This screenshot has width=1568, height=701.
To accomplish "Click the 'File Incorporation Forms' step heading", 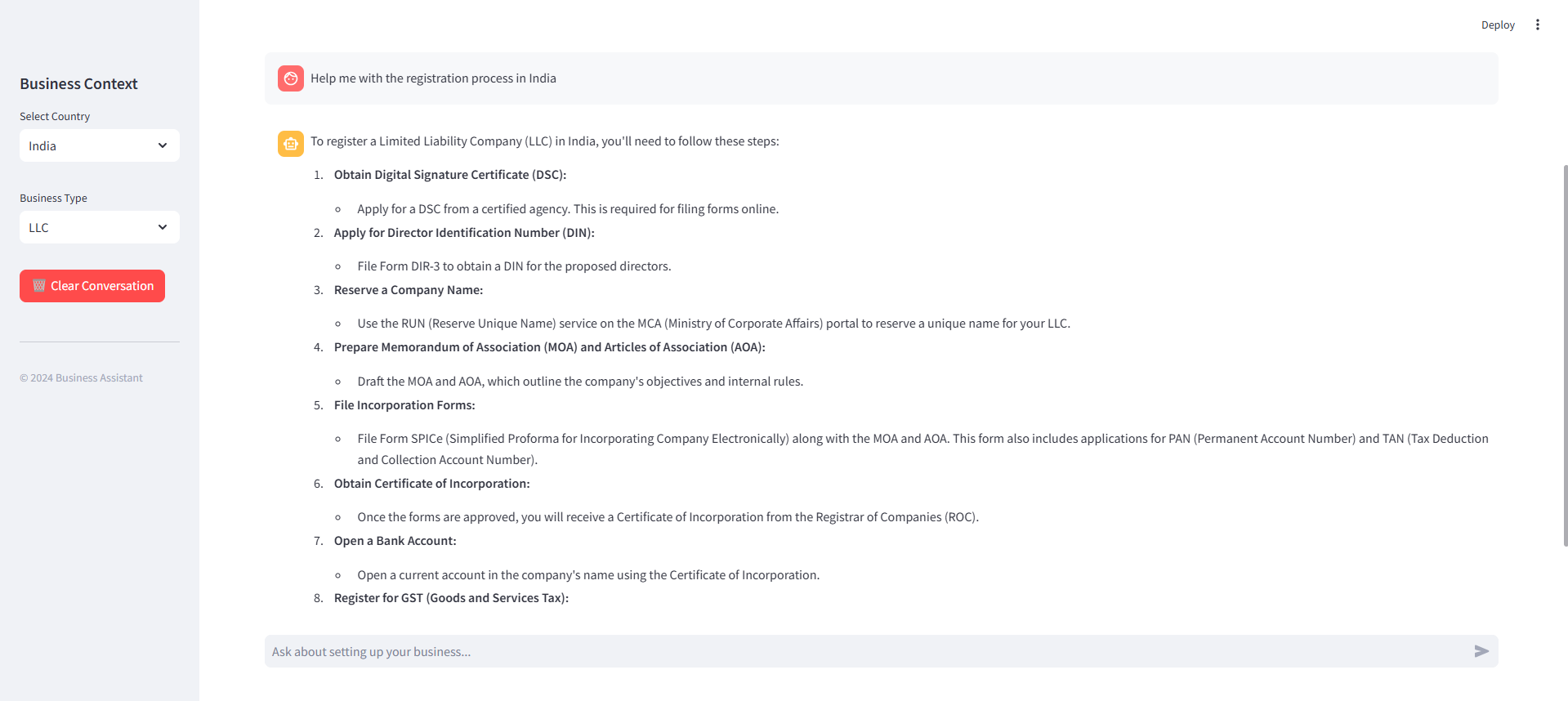I will coord(404,405).
